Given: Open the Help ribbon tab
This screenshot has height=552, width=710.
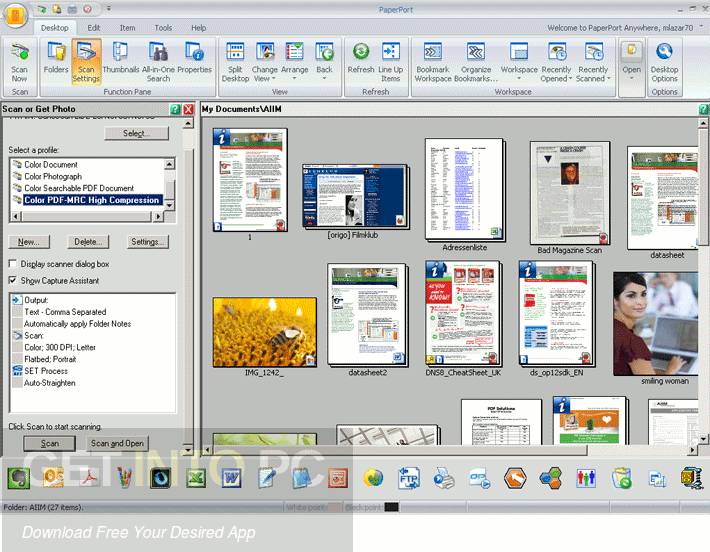Looking at the screenshot, I should coord(198,28).
